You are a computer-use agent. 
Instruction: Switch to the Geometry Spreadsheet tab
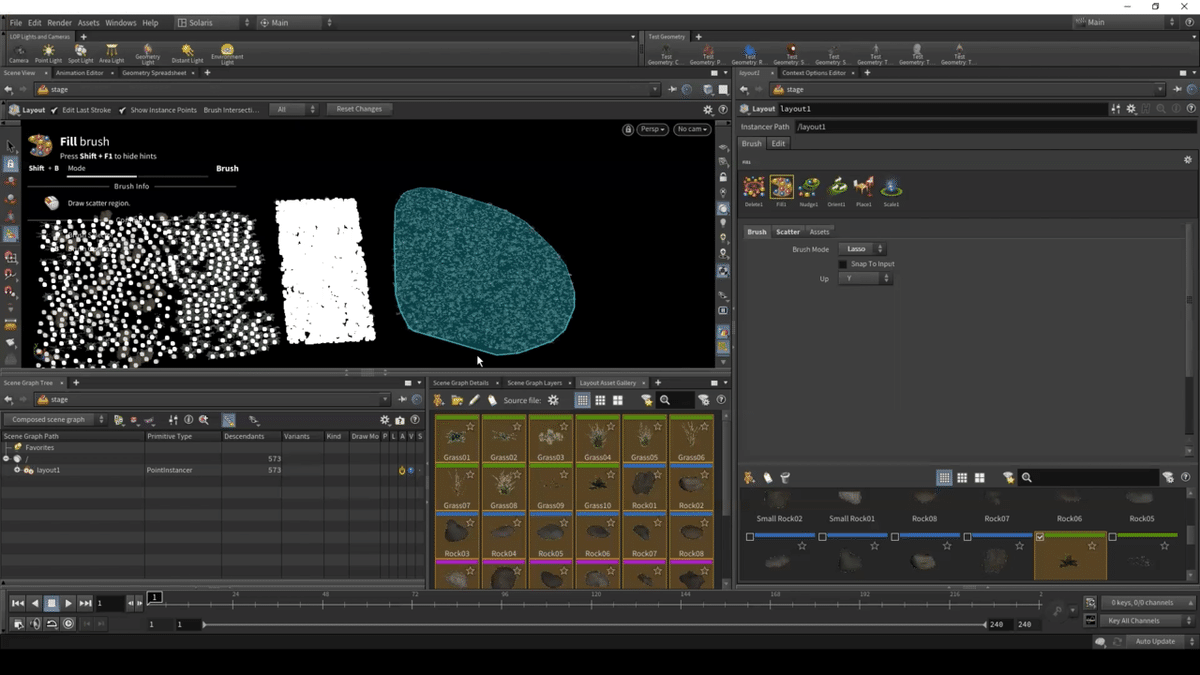[x=154, y=73]
